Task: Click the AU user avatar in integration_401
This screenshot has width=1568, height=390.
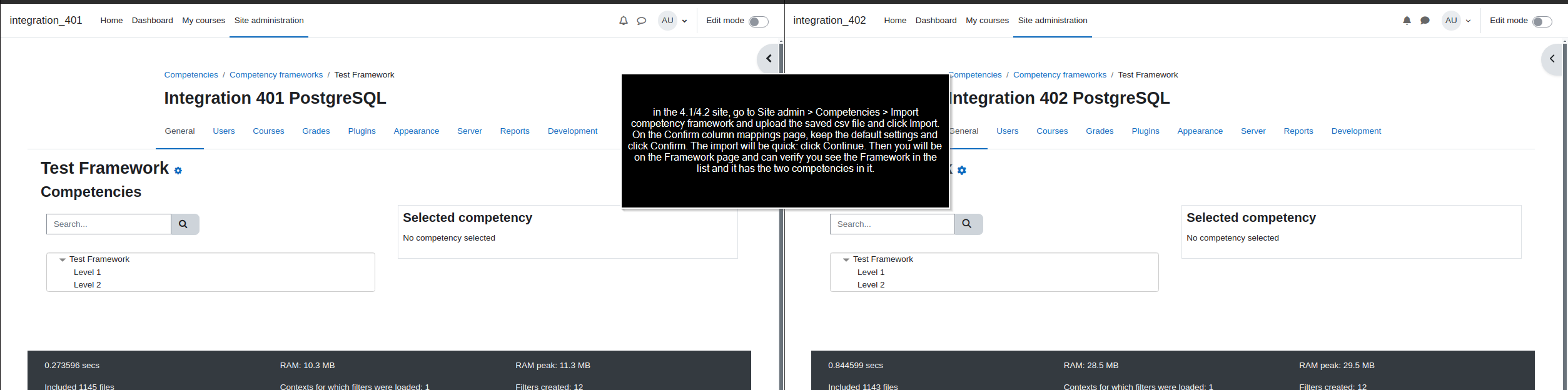Action: tap(667, 21)
